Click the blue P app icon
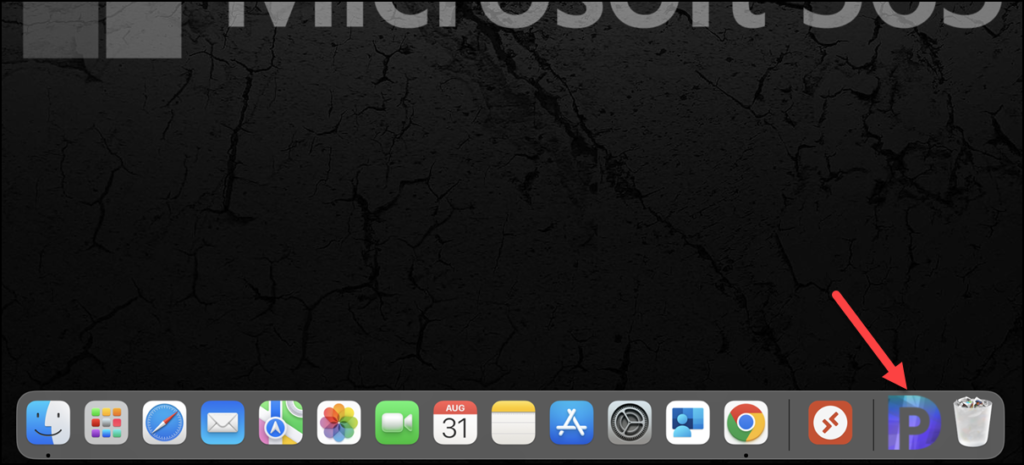Image resolution: width=1024 pixels, height=465 pixels. (x=914, y=423)
